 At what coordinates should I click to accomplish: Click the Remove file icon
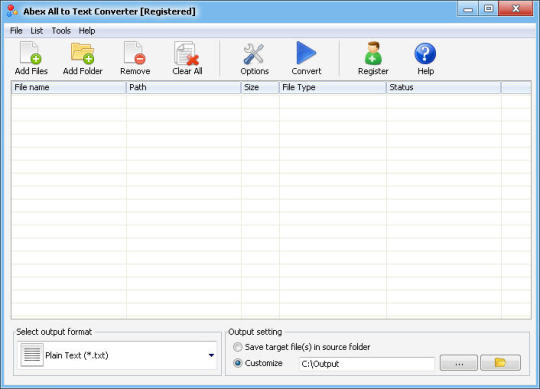coord(135,53)
